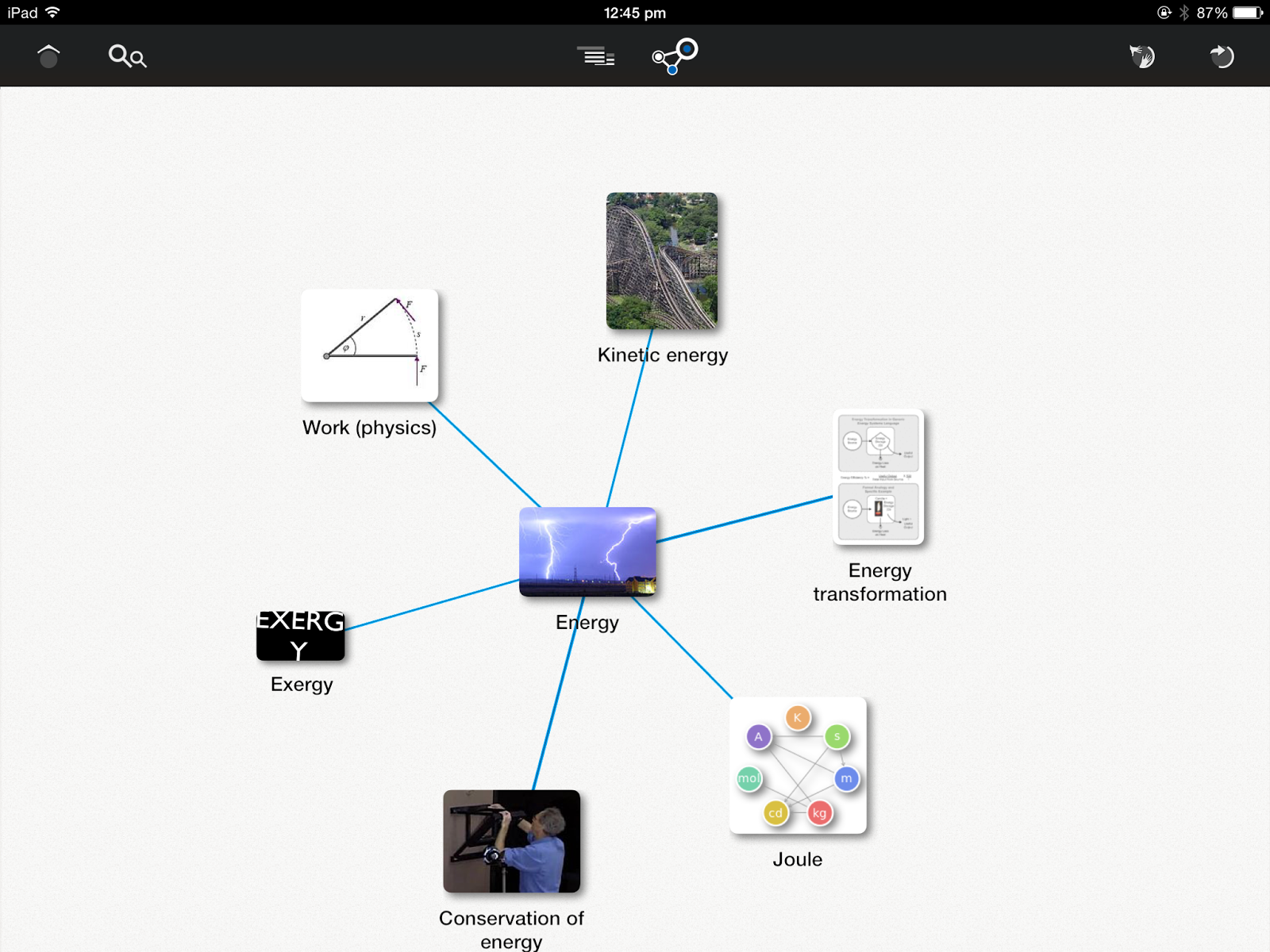The image size is (1270, 952).
Task: Select the Energy label text
Action: [587, 623]
